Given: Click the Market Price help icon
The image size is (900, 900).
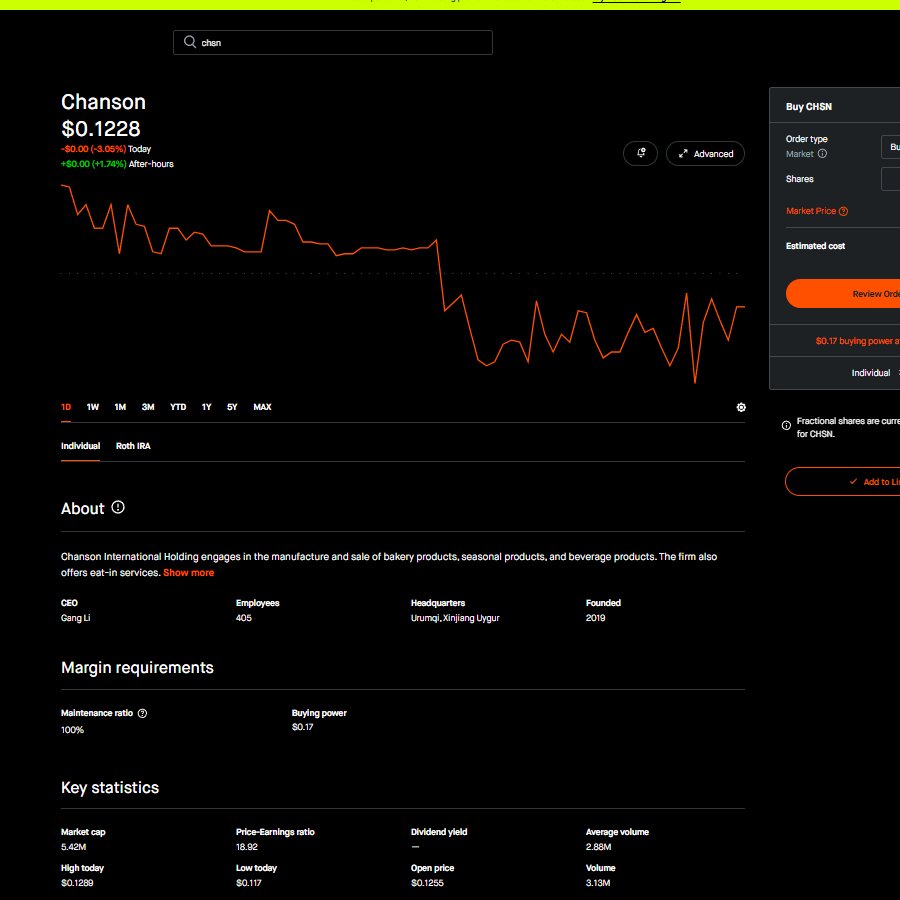Looking at the screenshot, I should click(x=843, y=211).
